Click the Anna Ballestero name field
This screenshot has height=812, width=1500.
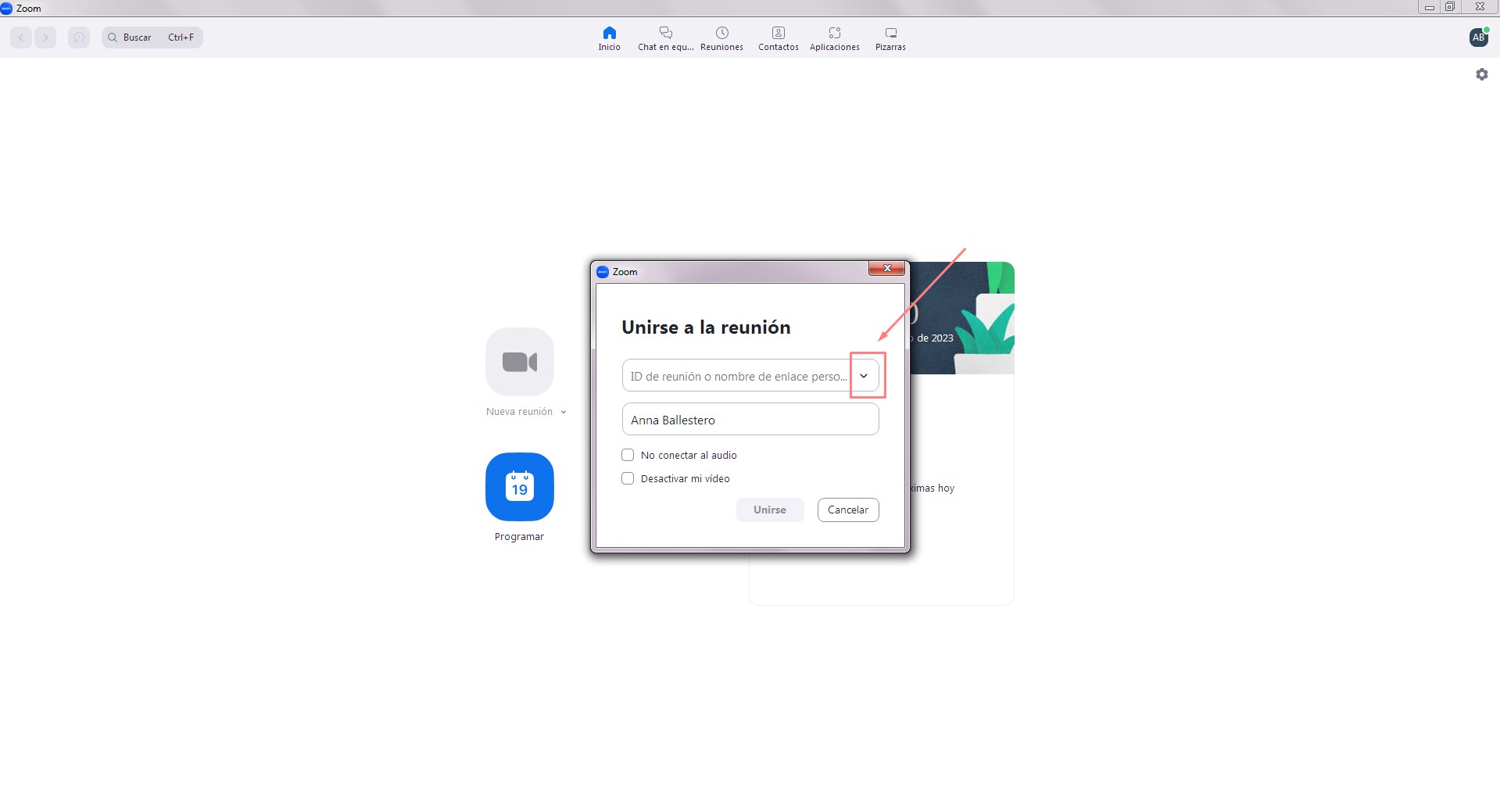(x=750, y=420)
